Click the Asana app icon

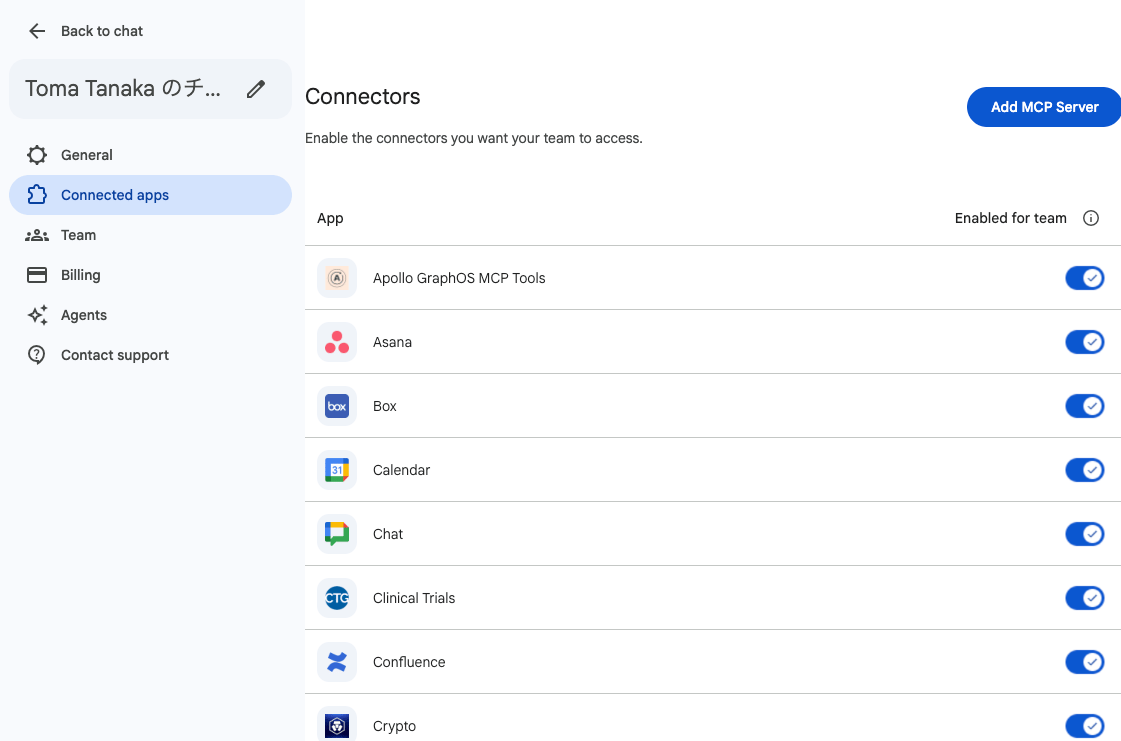click(x=337, y=342)
